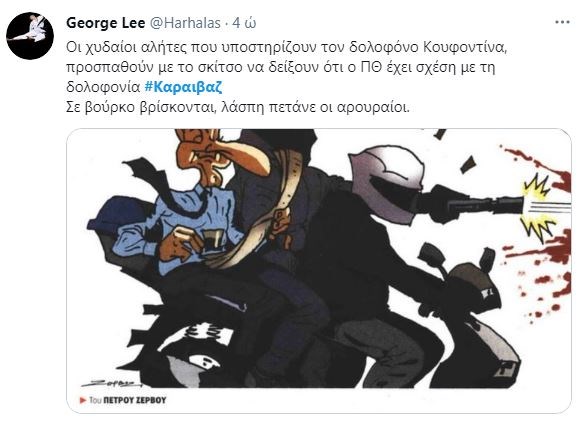Screen dimensions: 586x426
Task: Open the attached cartoon image
Action: pos(319,271)
